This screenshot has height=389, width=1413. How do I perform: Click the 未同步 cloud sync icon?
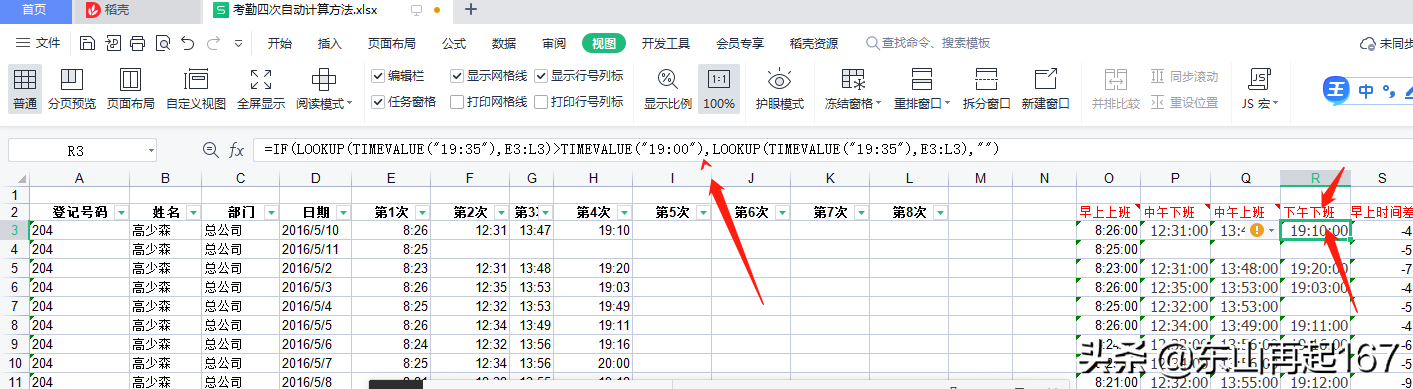pyautogui.click(x=1368, y=44)
